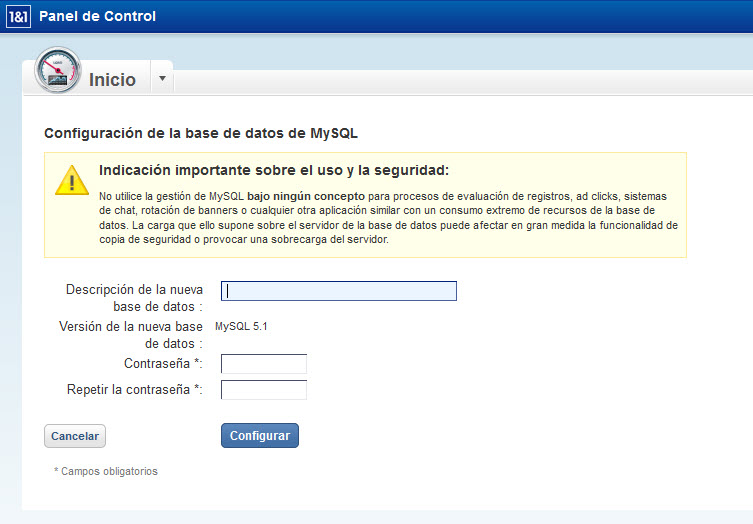Click the Indicación importante warning heading
The height and width of the screenshot is (524, 753).
pyautogui.click(x=274, y=170)
